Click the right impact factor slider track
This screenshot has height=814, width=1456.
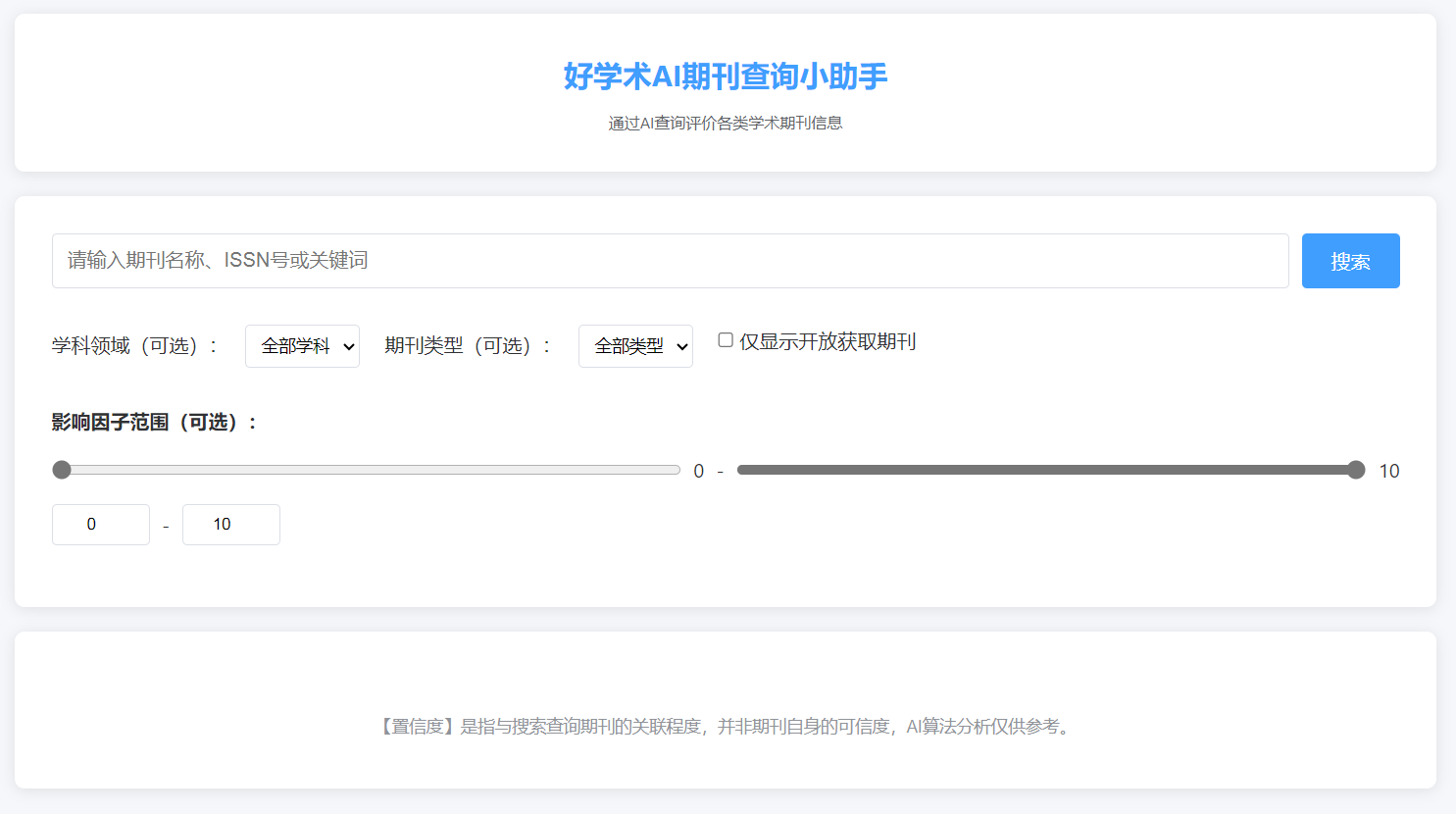click(1049, 470)
